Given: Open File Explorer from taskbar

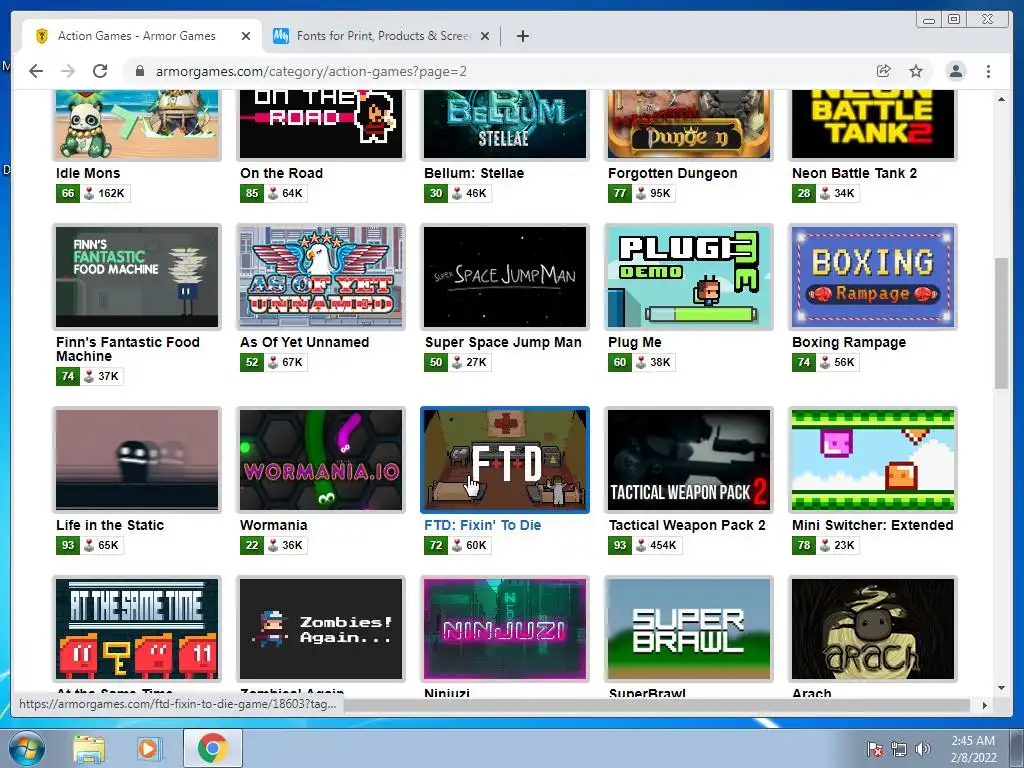Looking at the screenshot, I should 89,748.
